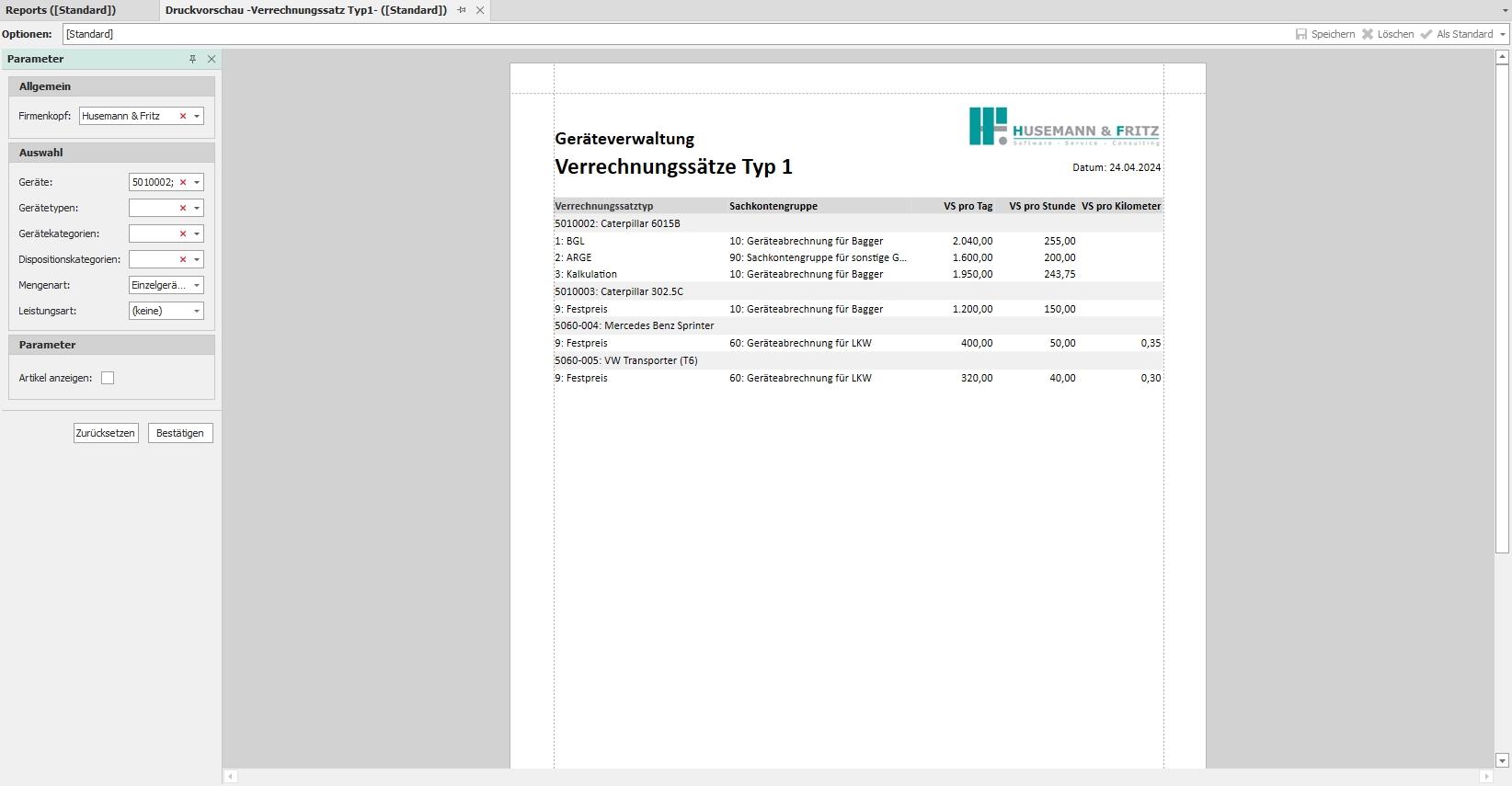This screenshot has width=1512, height=786.
Task: Open the Firmenkopf dropdown
Action: pyautogui.click(x=197, y=116)
